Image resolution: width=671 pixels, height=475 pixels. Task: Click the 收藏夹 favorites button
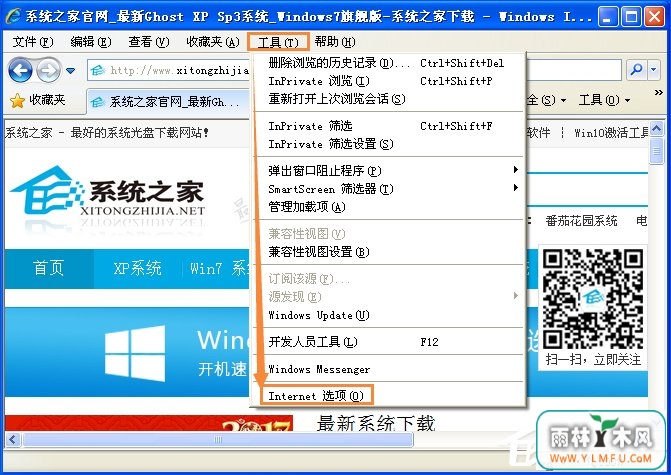(x=38, y=101)
